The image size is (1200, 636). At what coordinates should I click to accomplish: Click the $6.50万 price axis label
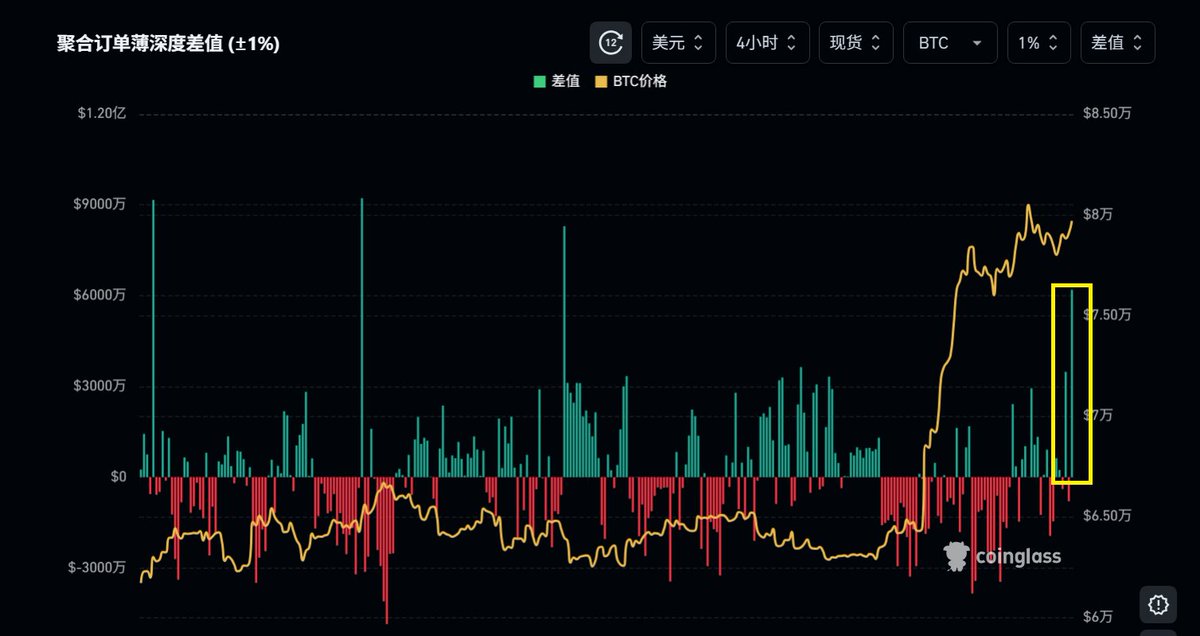(x=1108, y=516)
